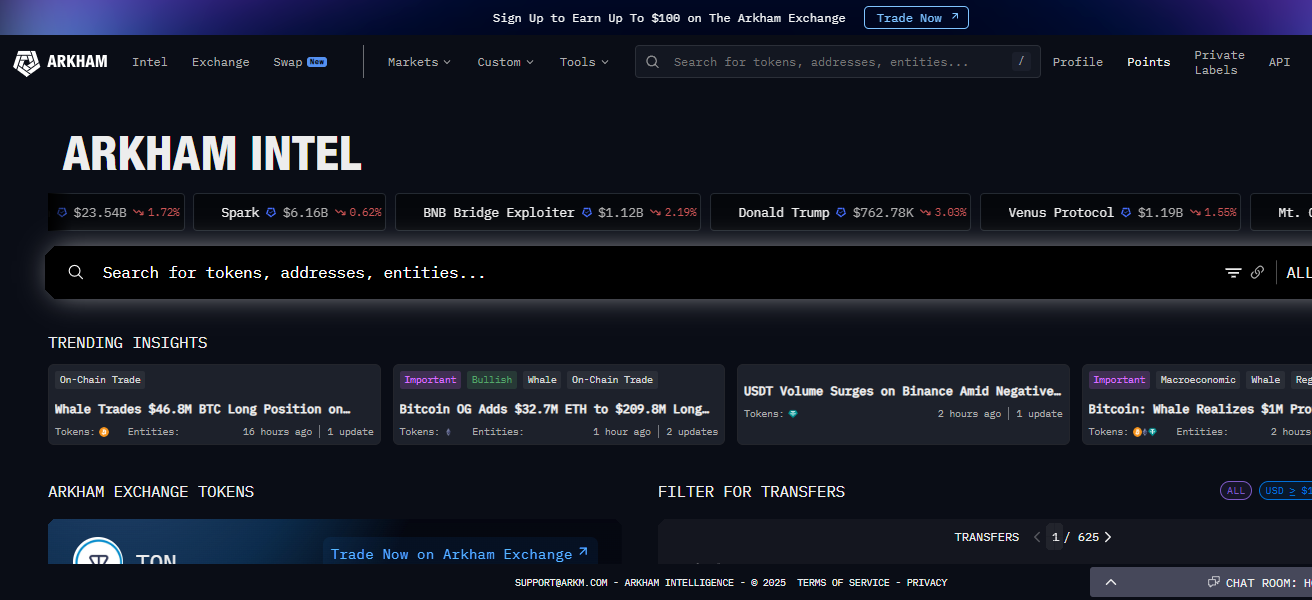Click the Trade Now banner button
This screenshot has width=1312, height=600.
point(916,18)
